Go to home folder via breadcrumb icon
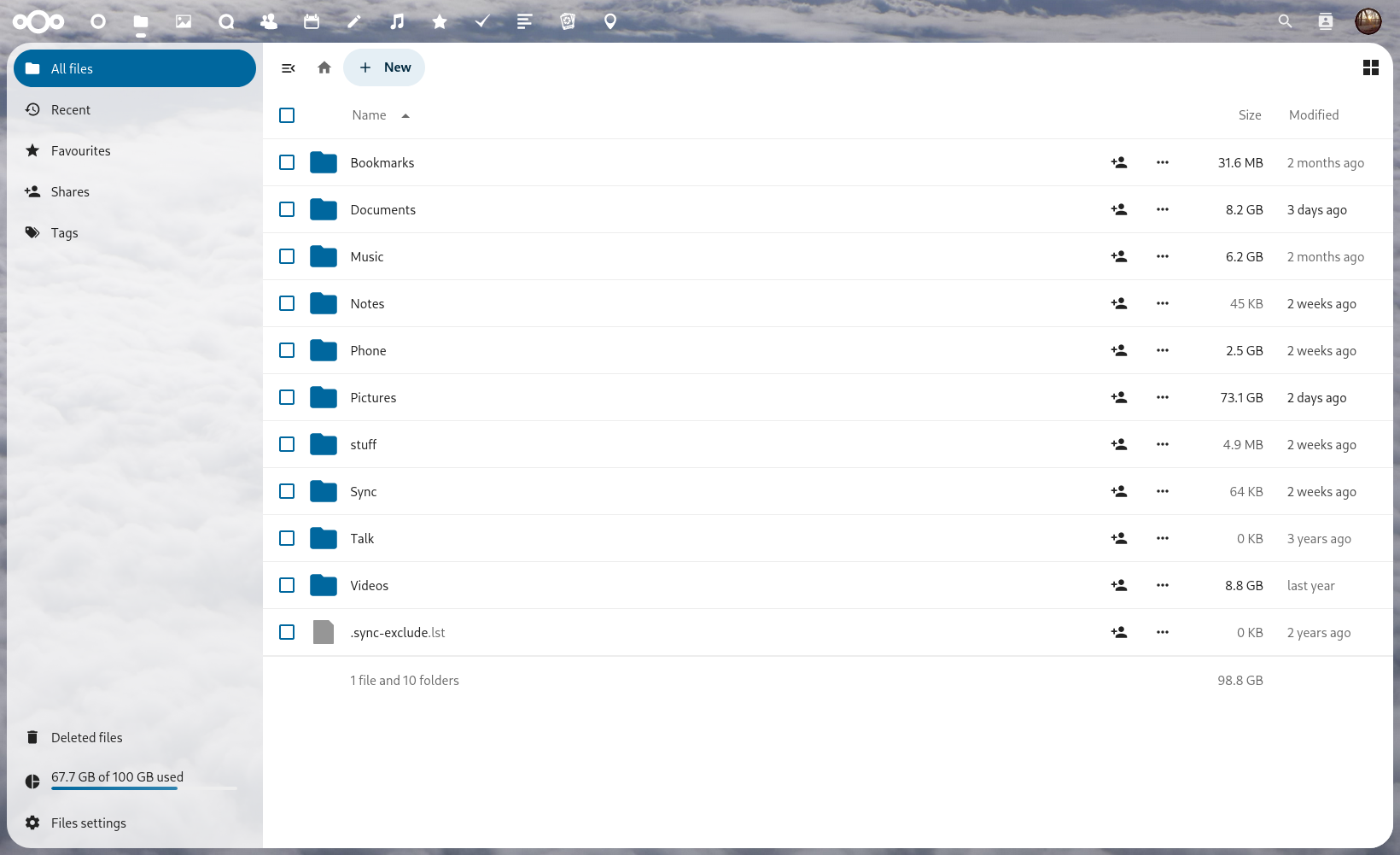 coord(324,67)
